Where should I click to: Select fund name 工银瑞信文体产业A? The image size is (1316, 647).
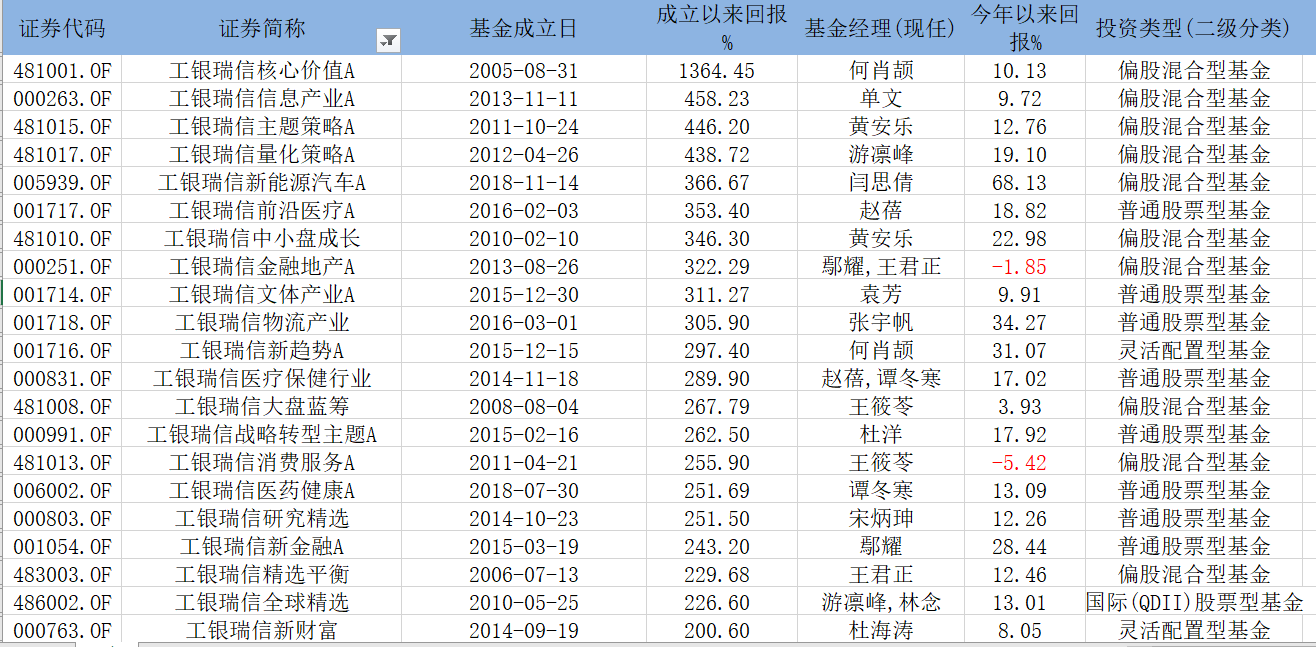tap(262, 294)
